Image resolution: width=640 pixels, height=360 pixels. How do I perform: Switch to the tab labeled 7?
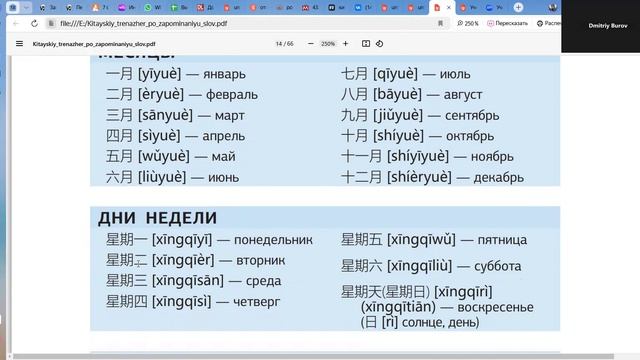[100, 7]
